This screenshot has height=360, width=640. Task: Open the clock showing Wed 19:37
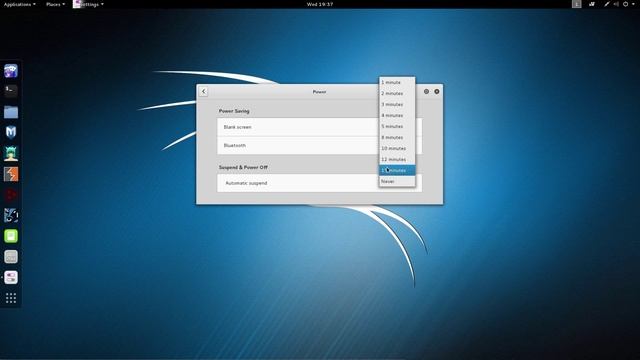pyautogui.click(x=320, y=4)
